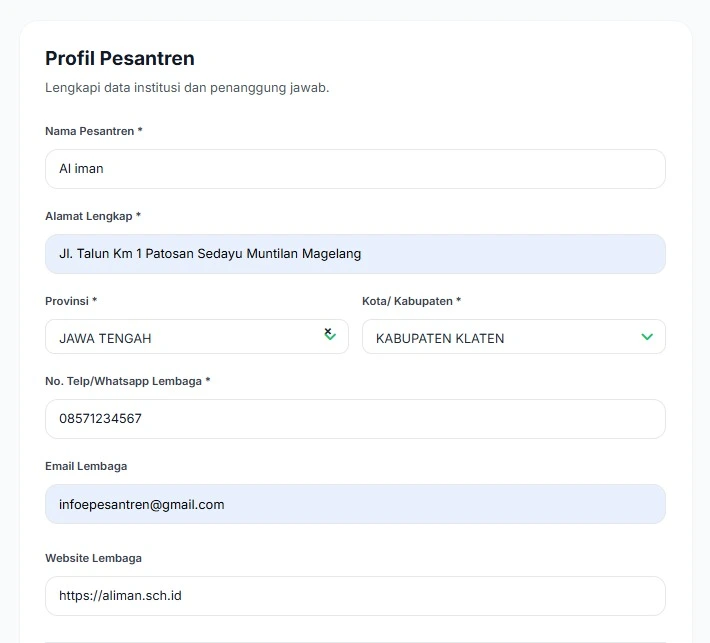Expand the KABUPATEN KLATEN city dropdown

(x=500, y=337)
